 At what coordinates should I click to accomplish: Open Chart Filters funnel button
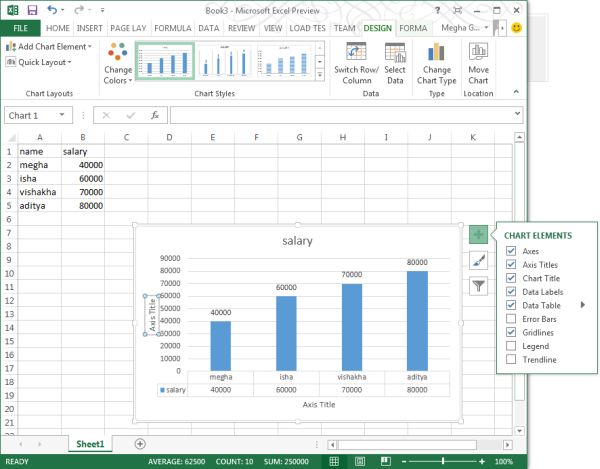478,286
